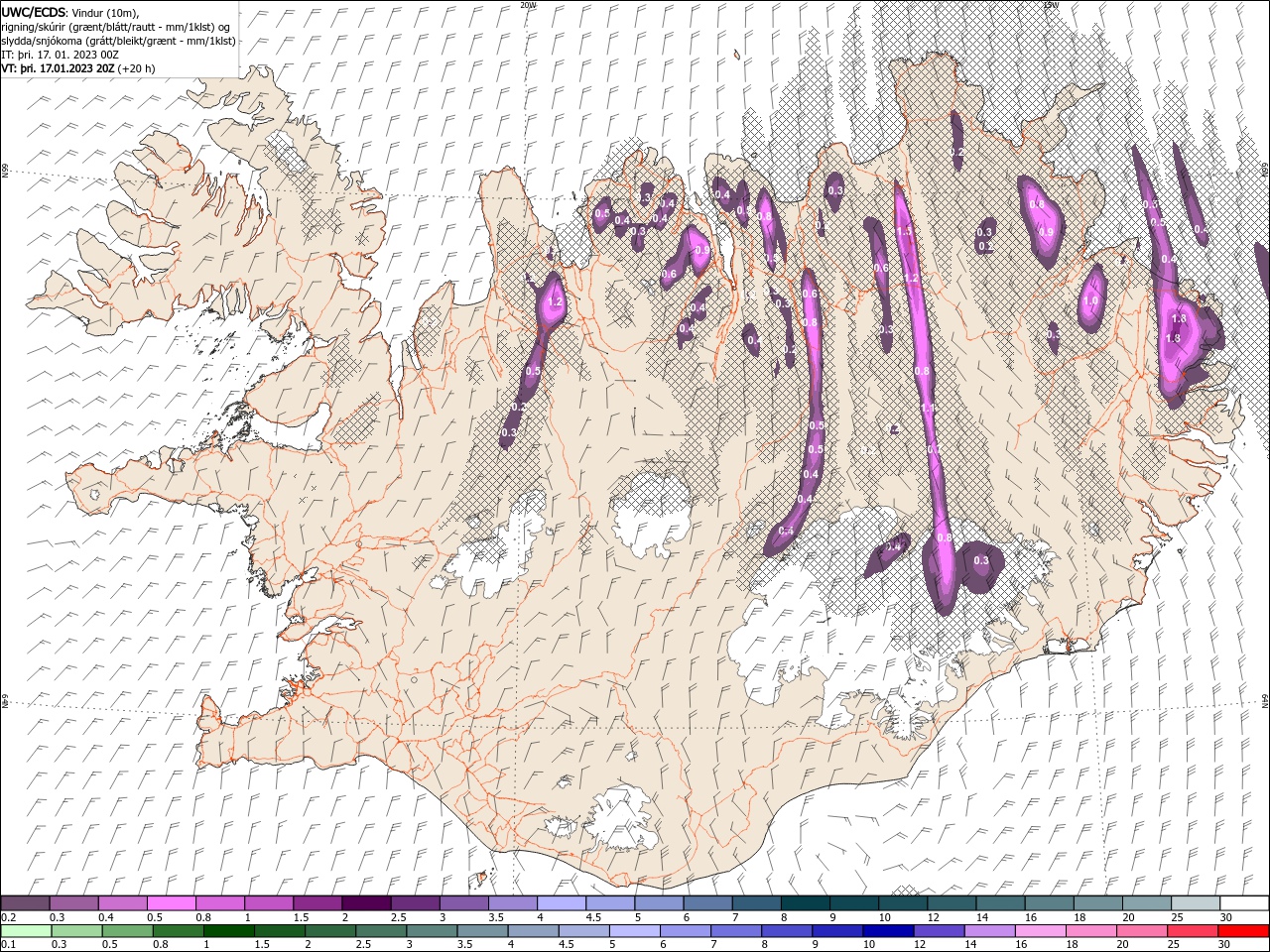Click the pure red 30 swatch in the rain legend
The image size is (1270, 952).
[1243, 931]
